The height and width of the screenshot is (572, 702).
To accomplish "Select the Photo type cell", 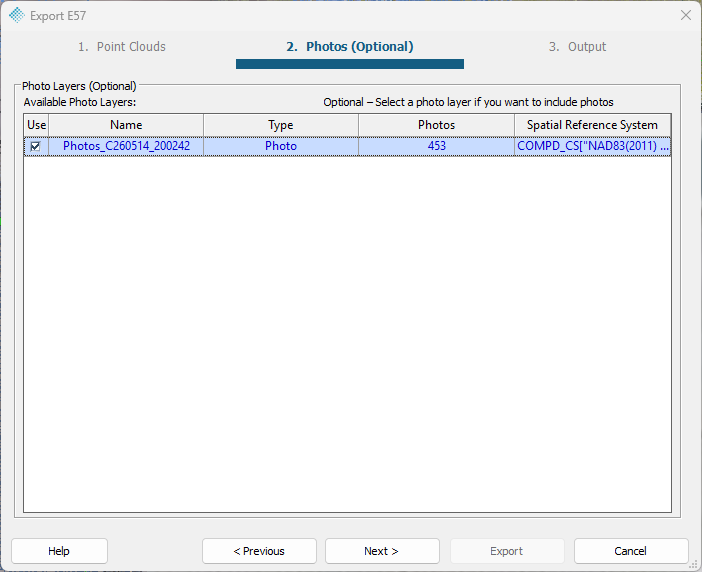I will coord(281,146).
